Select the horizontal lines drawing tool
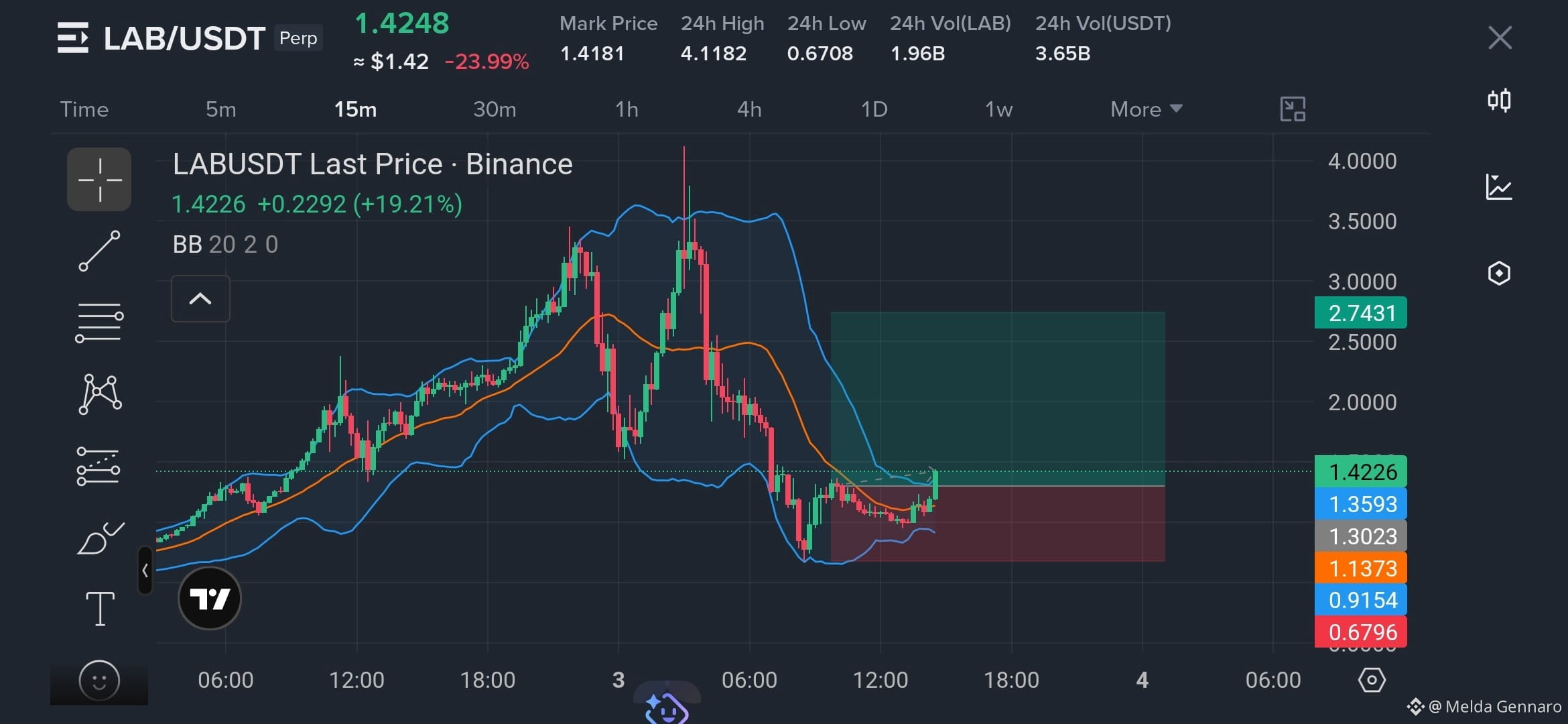The image size is (1568, 724). [x=99, y=322]
